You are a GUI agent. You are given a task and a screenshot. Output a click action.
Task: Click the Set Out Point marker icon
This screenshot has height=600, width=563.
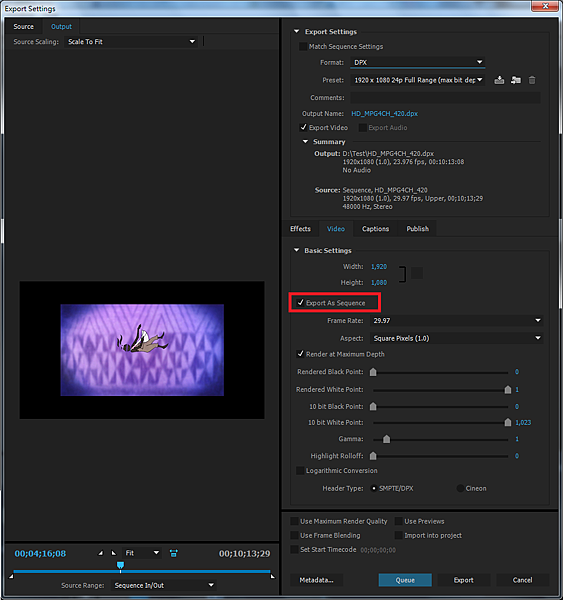[x=114, y=553]
